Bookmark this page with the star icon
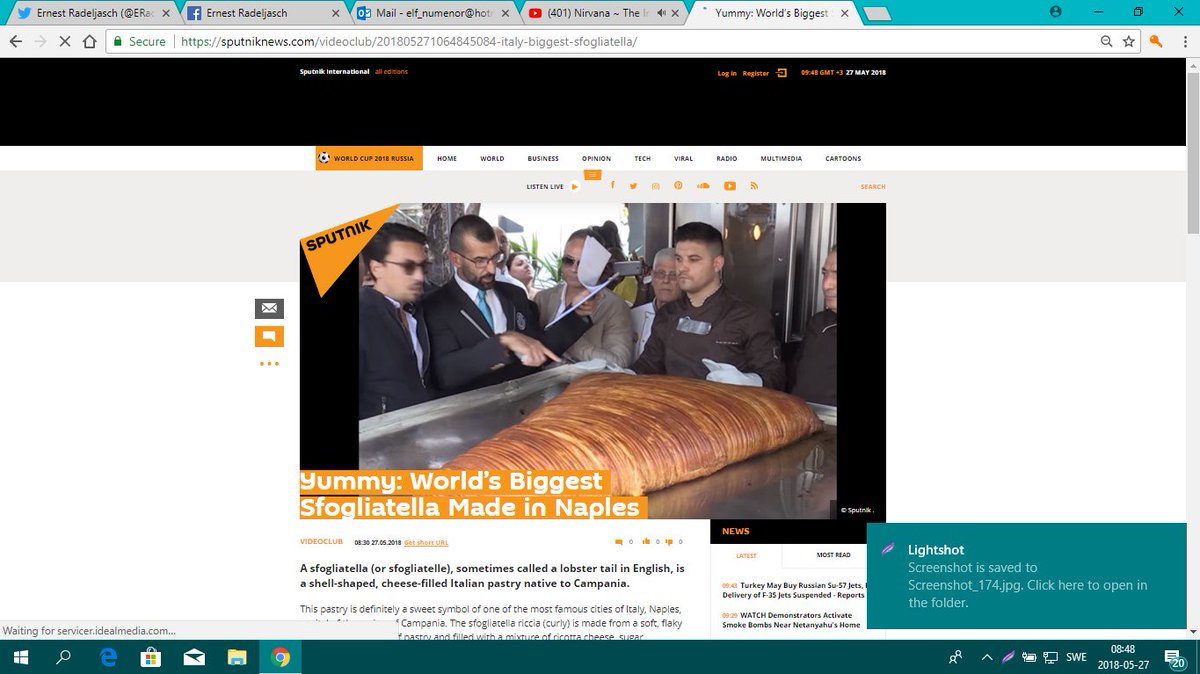This screenshot has width=1200, height=674. pos(1129,42)
